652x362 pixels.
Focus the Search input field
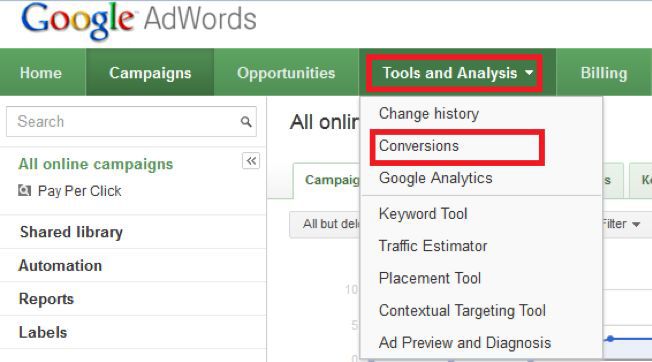pyautogui.click(x=131, y=122)
